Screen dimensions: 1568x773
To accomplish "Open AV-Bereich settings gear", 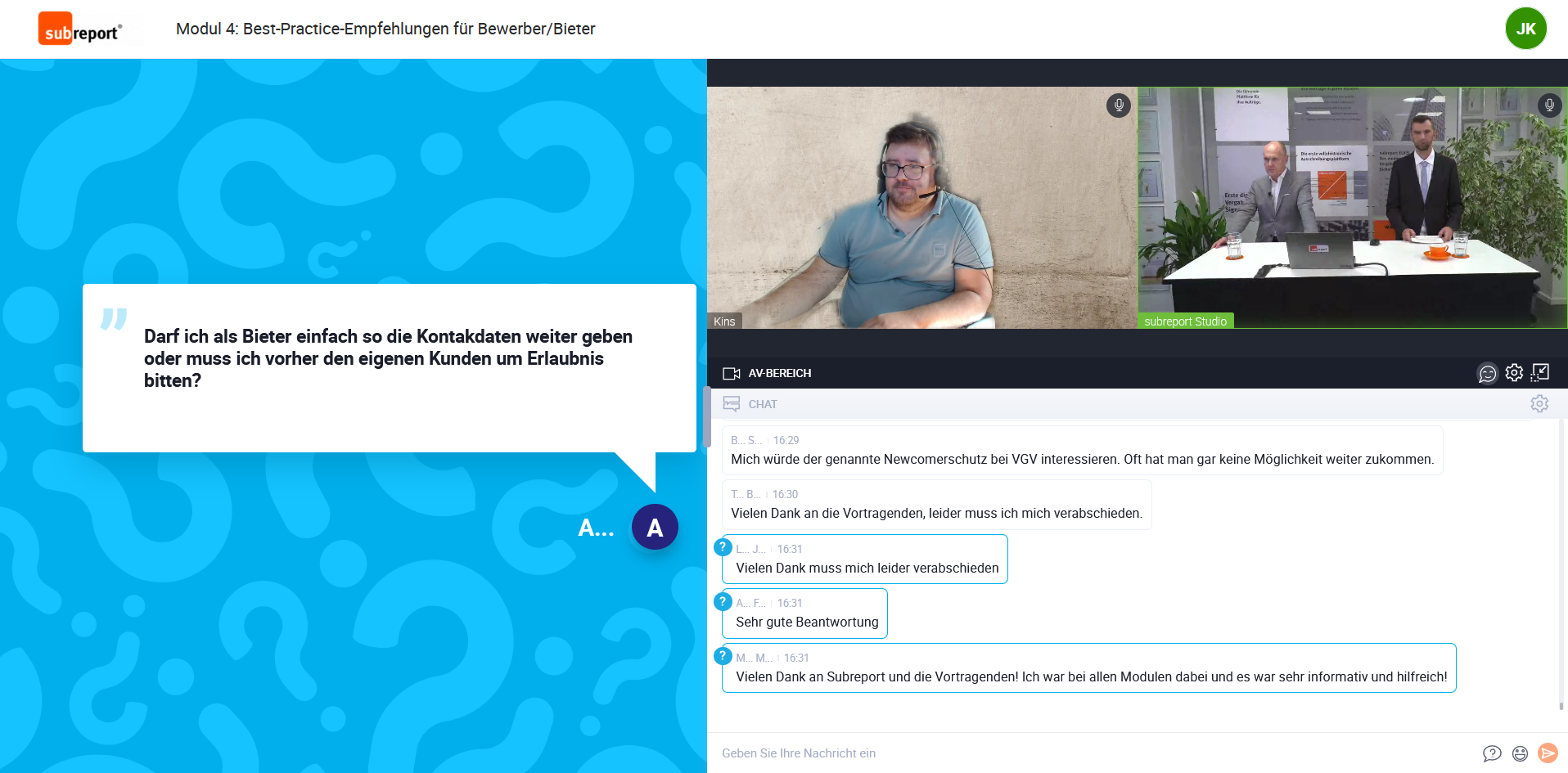I will pyautogui.click(x=1514, y=373).
